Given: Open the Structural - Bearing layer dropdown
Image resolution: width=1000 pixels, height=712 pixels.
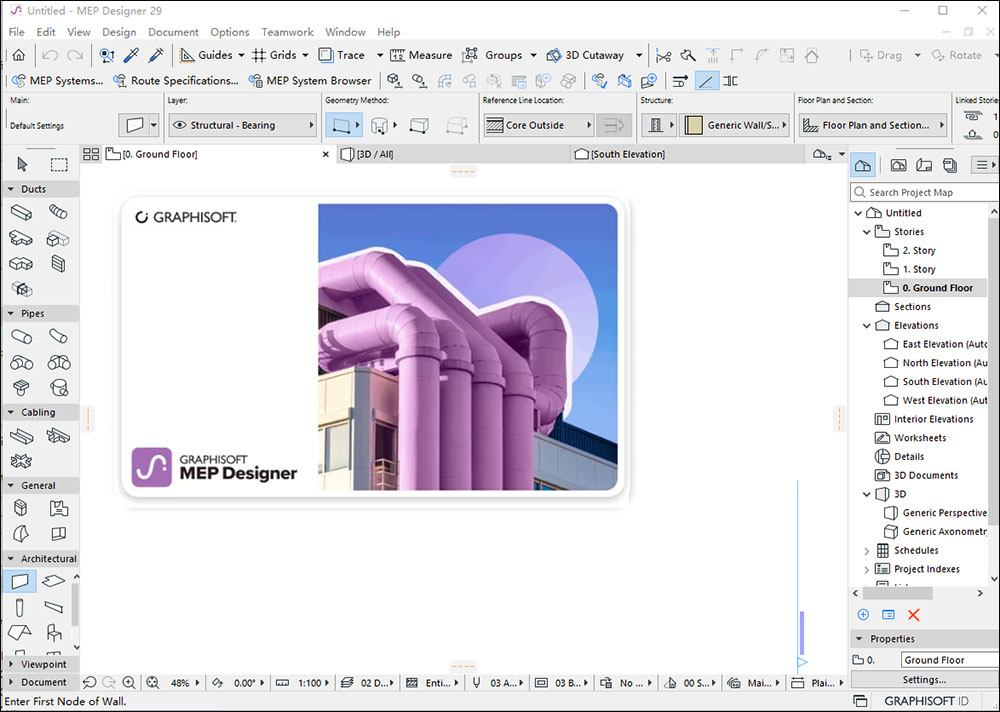Looking at the screenshot, I should click(x=242, y=125).
